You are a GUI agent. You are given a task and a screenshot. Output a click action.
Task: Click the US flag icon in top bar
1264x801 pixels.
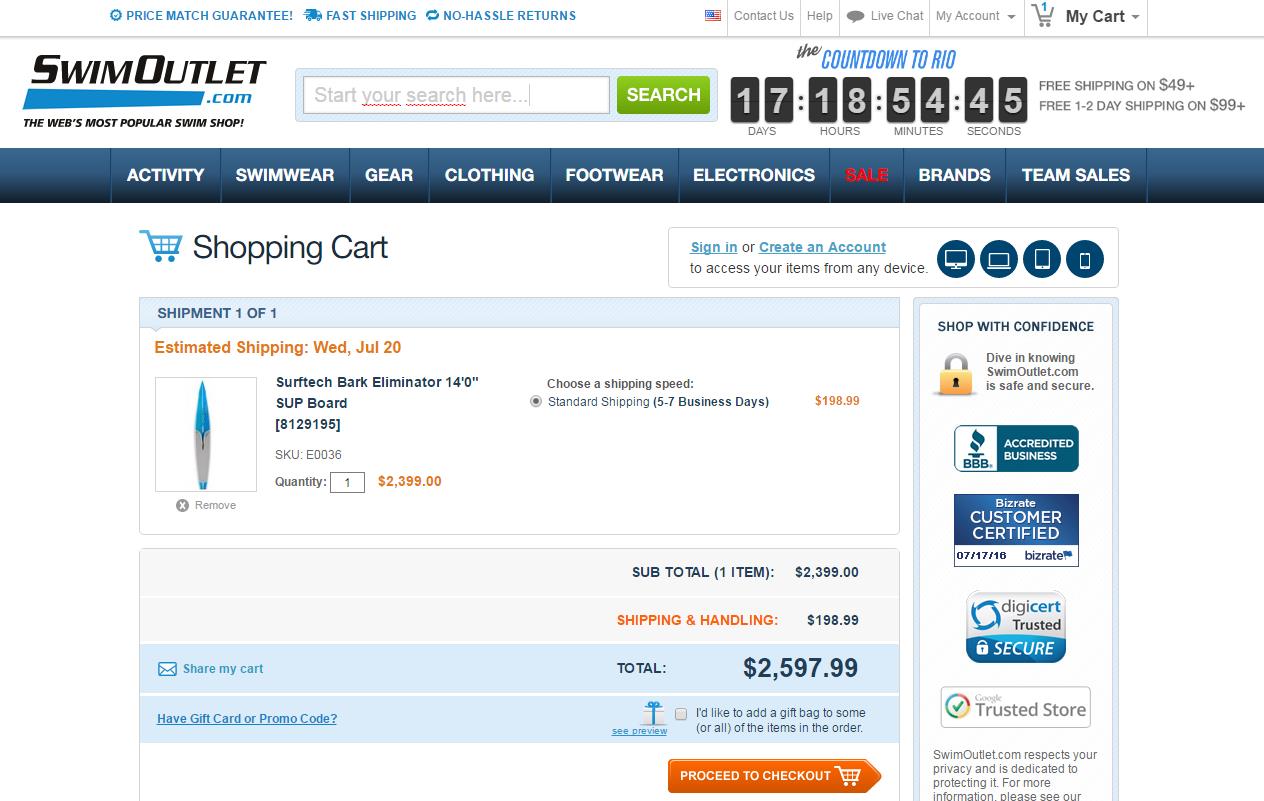tap(712, 16)
